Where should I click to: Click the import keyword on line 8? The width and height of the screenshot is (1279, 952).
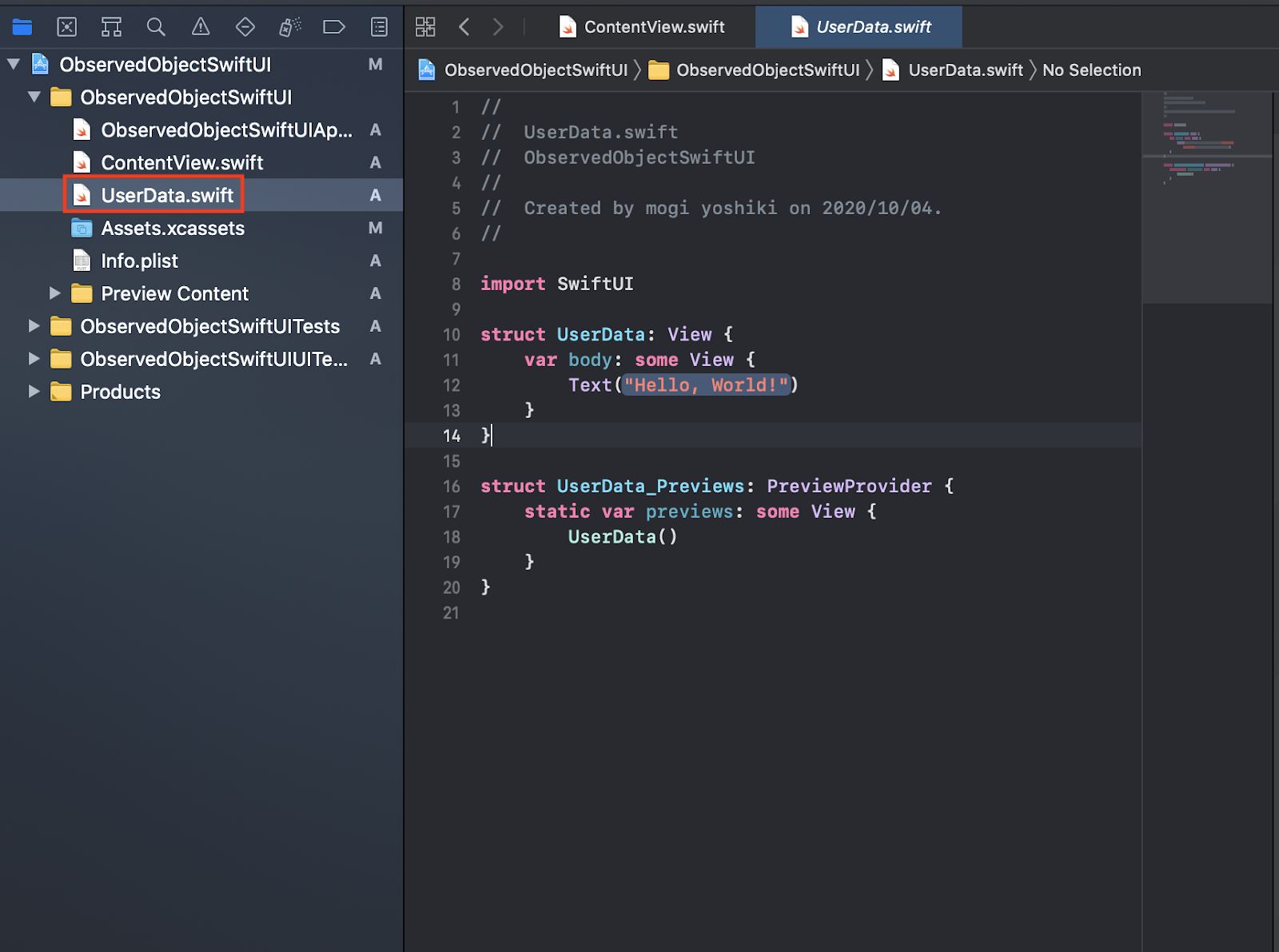[513, 284]
